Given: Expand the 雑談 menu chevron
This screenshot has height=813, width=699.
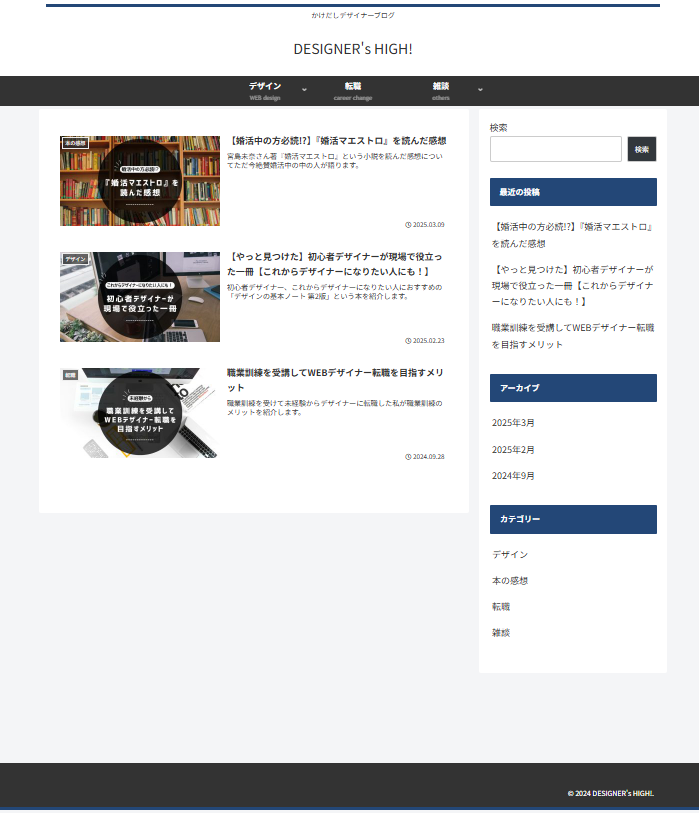Looking at the screenshot, I should (x=480, y=90).
